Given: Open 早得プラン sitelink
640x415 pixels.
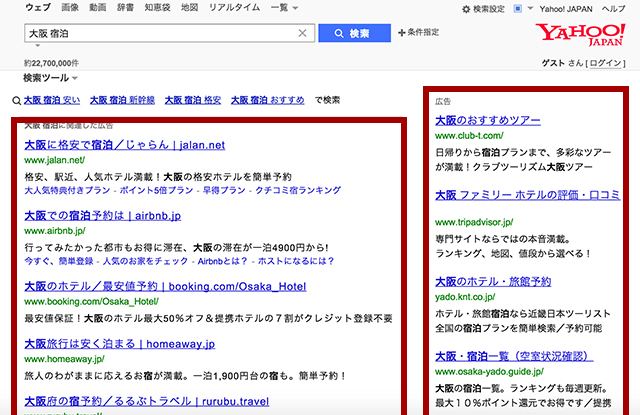Looking at the screenshot, I should click(224, 190).
